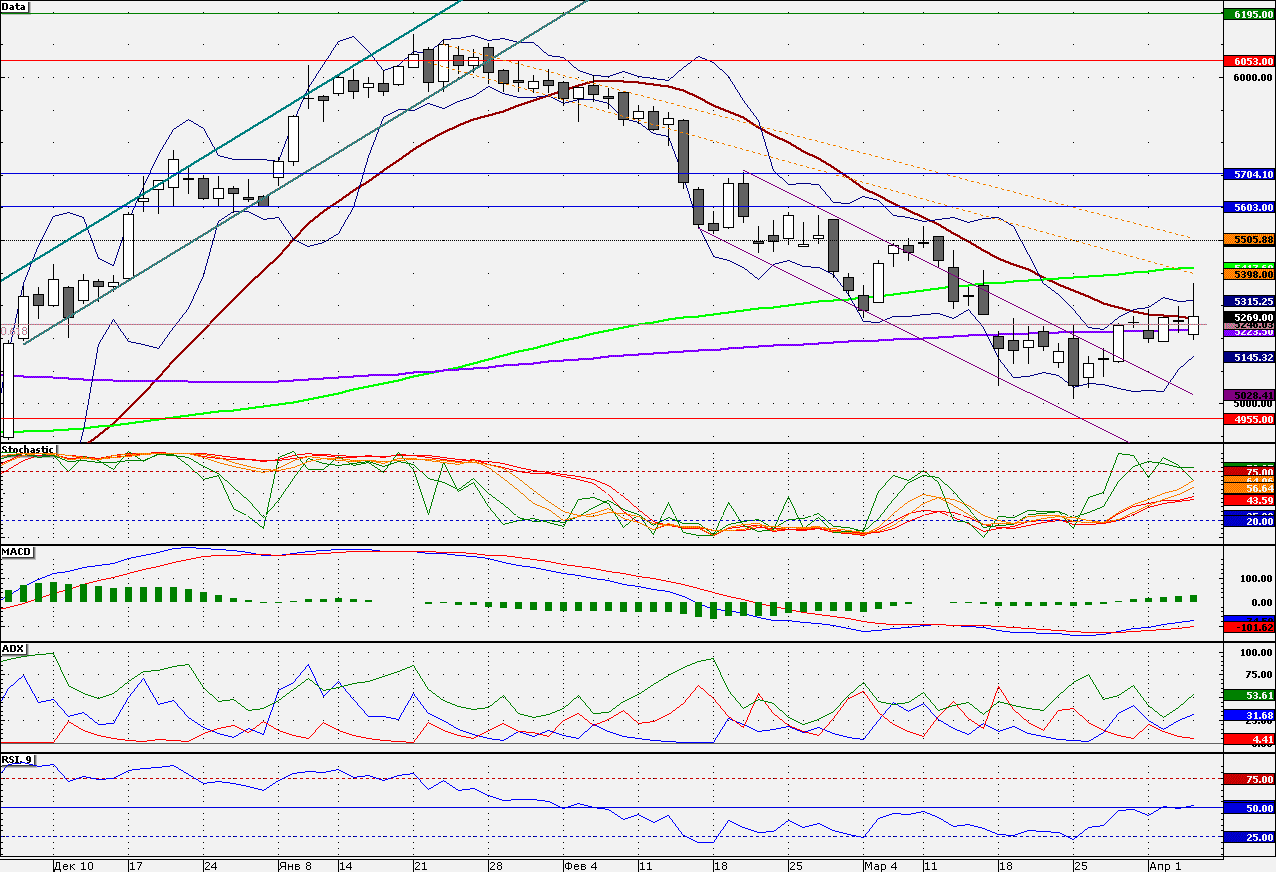
Task: Click the ADX 75.00 axis value
Action: click(1258, 673)
